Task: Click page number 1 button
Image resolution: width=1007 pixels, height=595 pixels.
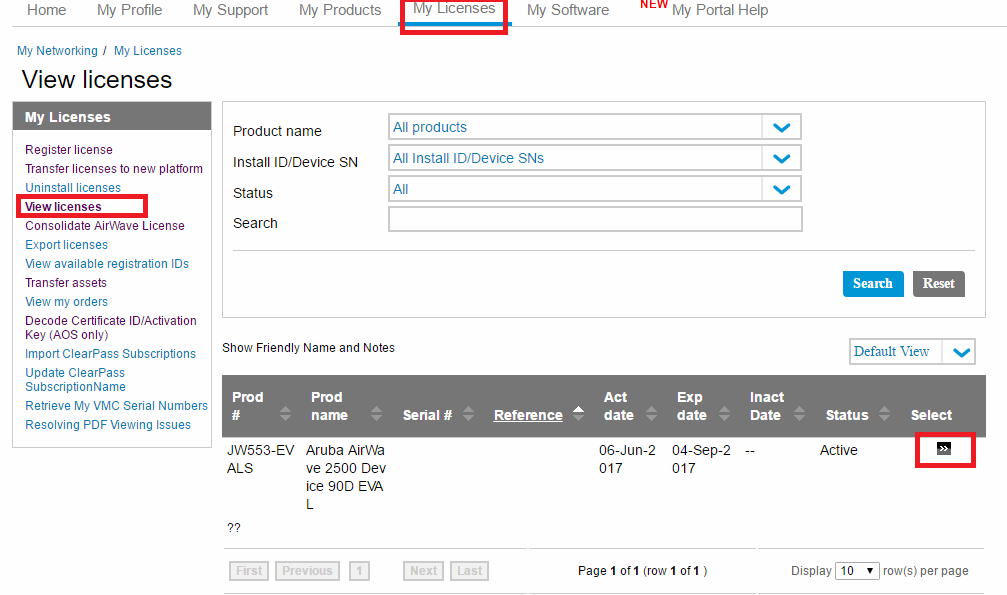Action: pos(359,571)
